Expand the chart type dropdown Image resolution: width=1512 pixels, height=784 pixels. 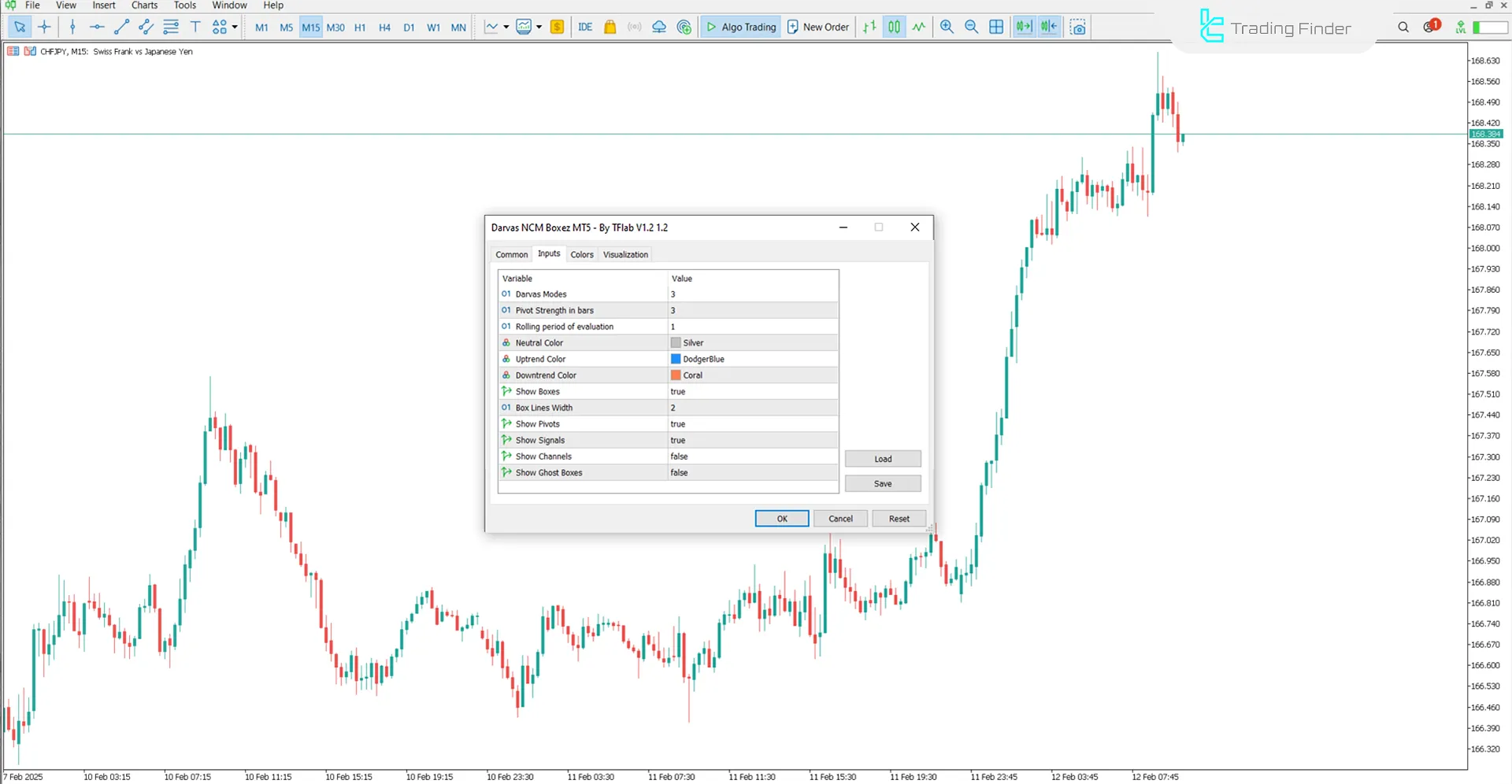click(506, 27)
